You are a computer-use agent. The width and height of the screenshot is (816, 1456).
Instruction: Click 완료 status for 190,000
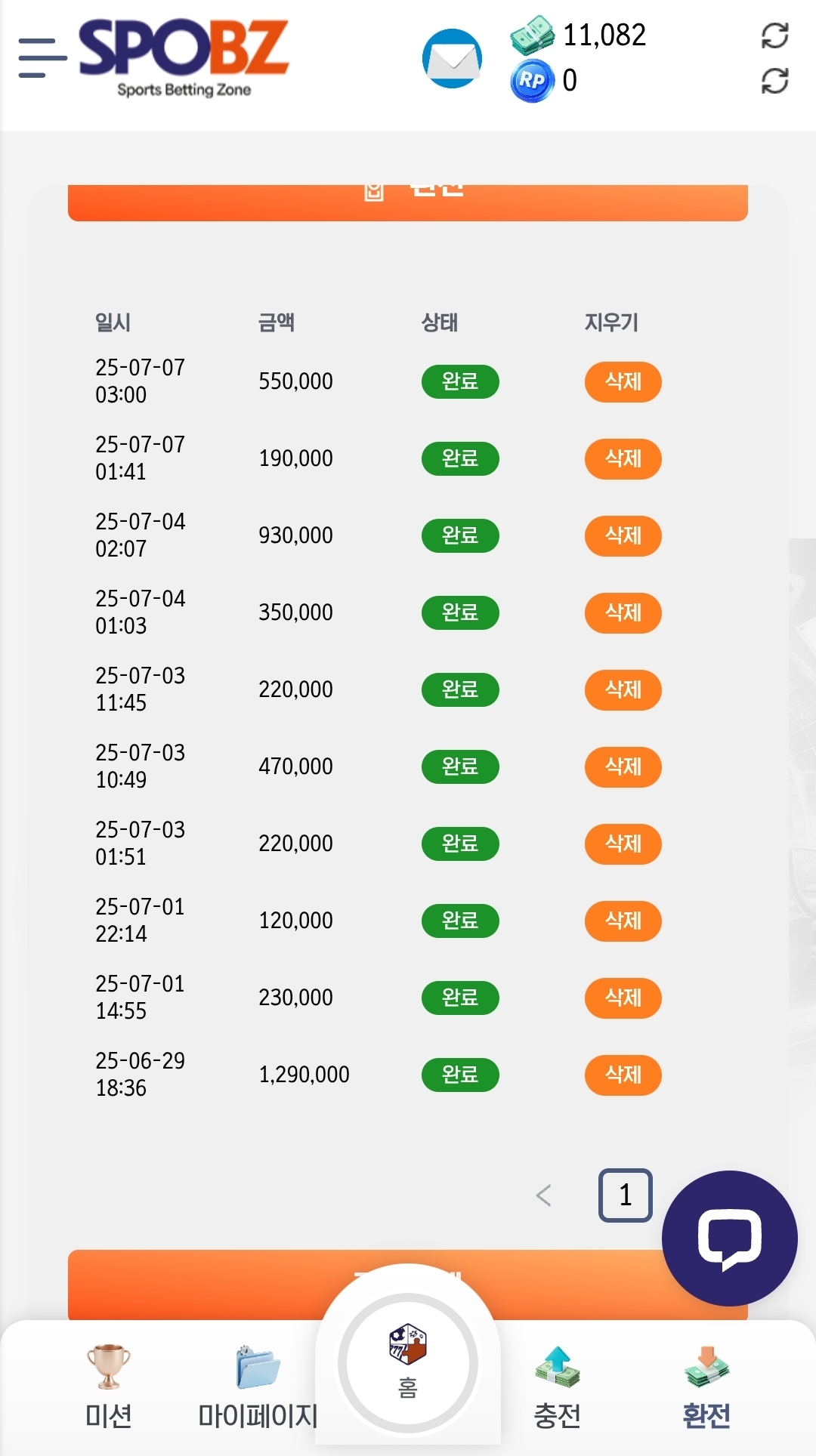[x=459, y=459]
